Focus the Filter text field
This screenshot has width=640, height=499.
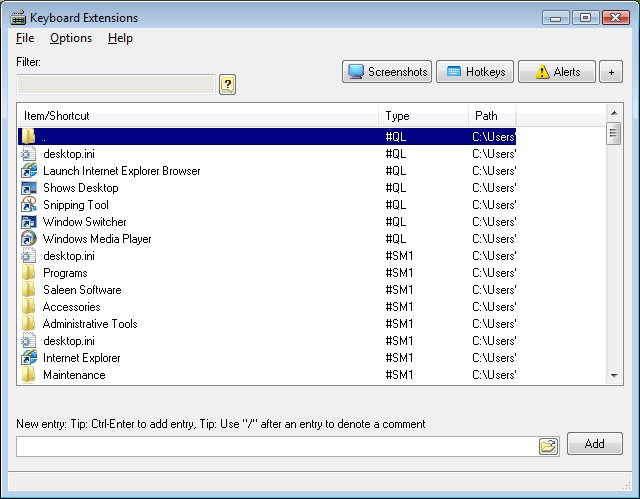pos(116,84)
